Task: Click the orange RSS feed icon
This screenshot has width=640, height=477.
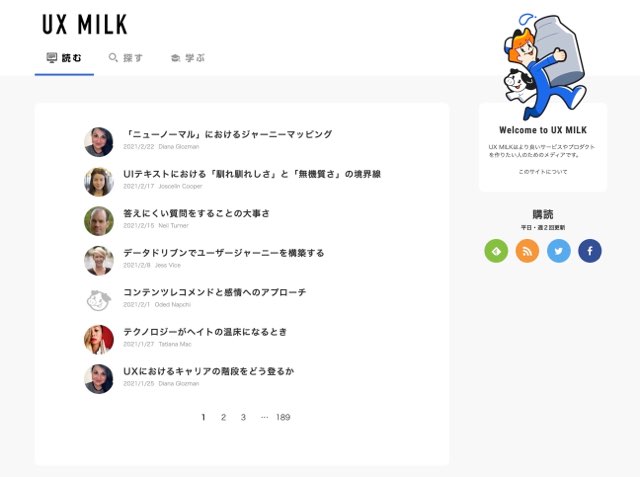Action: click(x=527, y=251)
